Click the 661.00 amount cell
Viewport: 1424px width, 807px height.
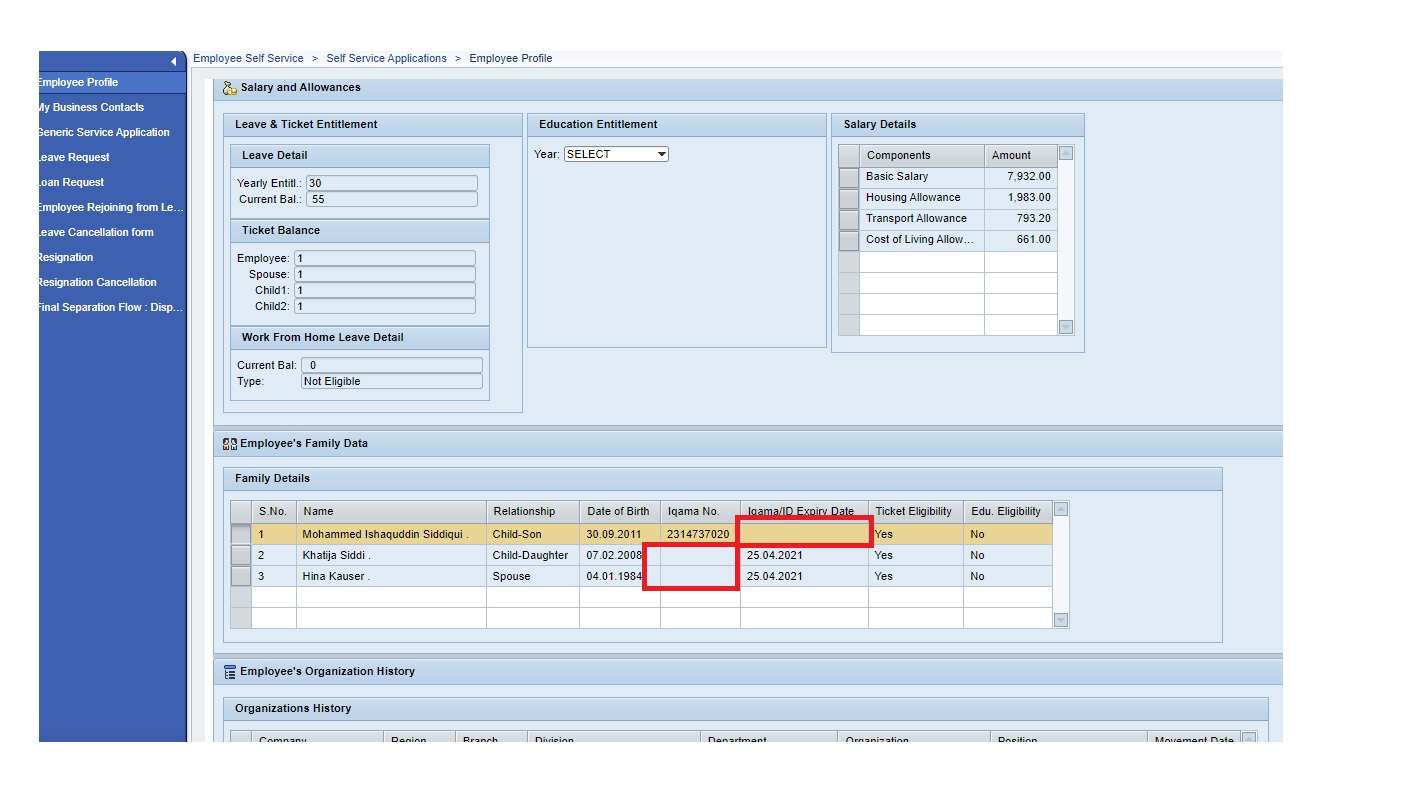(1021, 240)
